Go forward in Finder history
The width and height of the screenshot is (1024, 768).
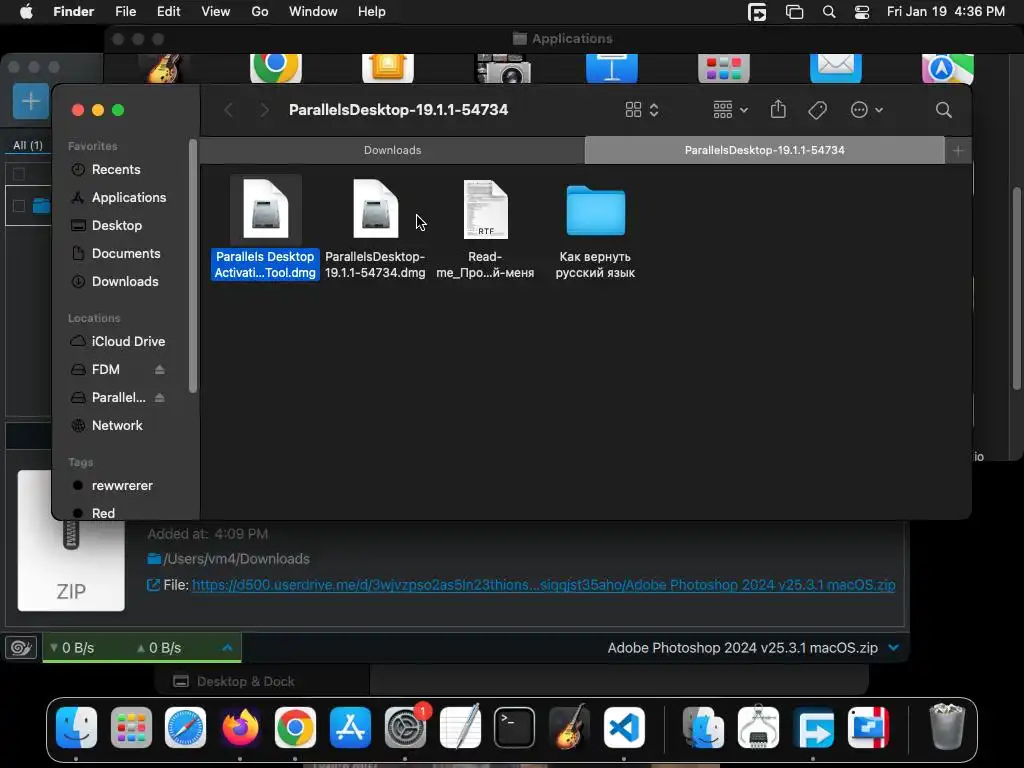(x=264, y=110)
